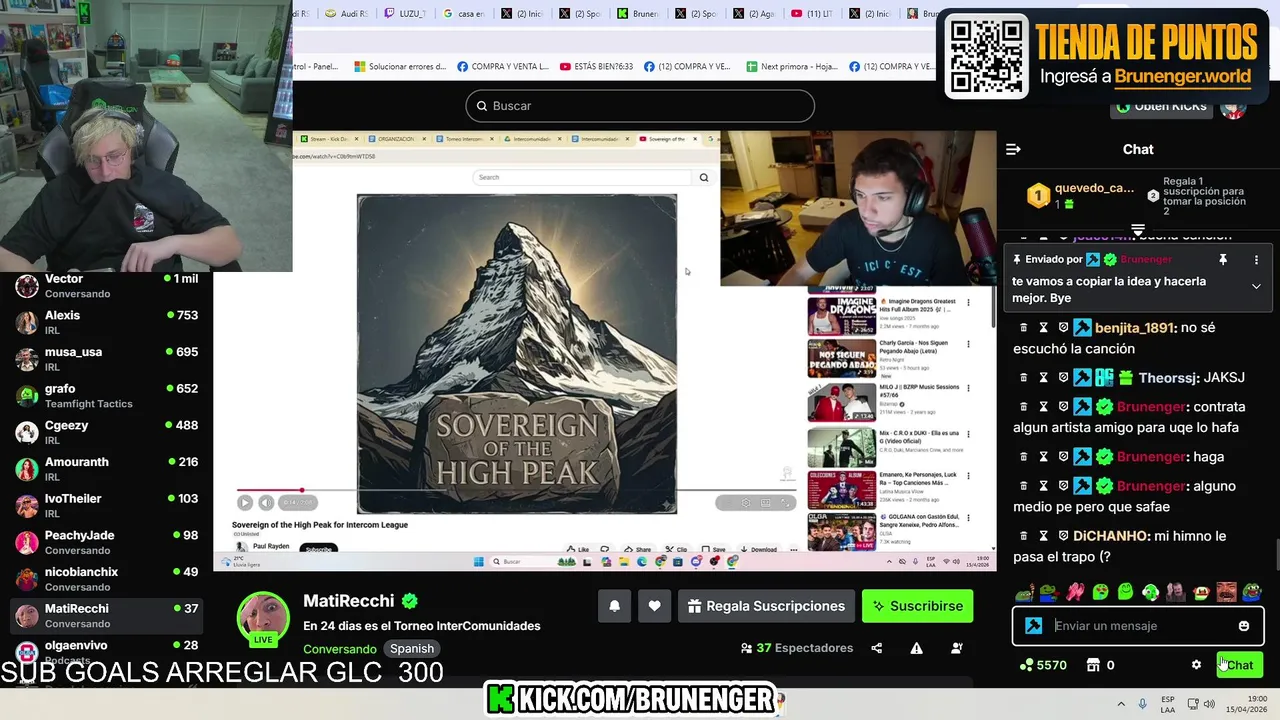Unpin the pinned message via pin icon
This screenshot has width=1280, height=720.
[1222, 259]
